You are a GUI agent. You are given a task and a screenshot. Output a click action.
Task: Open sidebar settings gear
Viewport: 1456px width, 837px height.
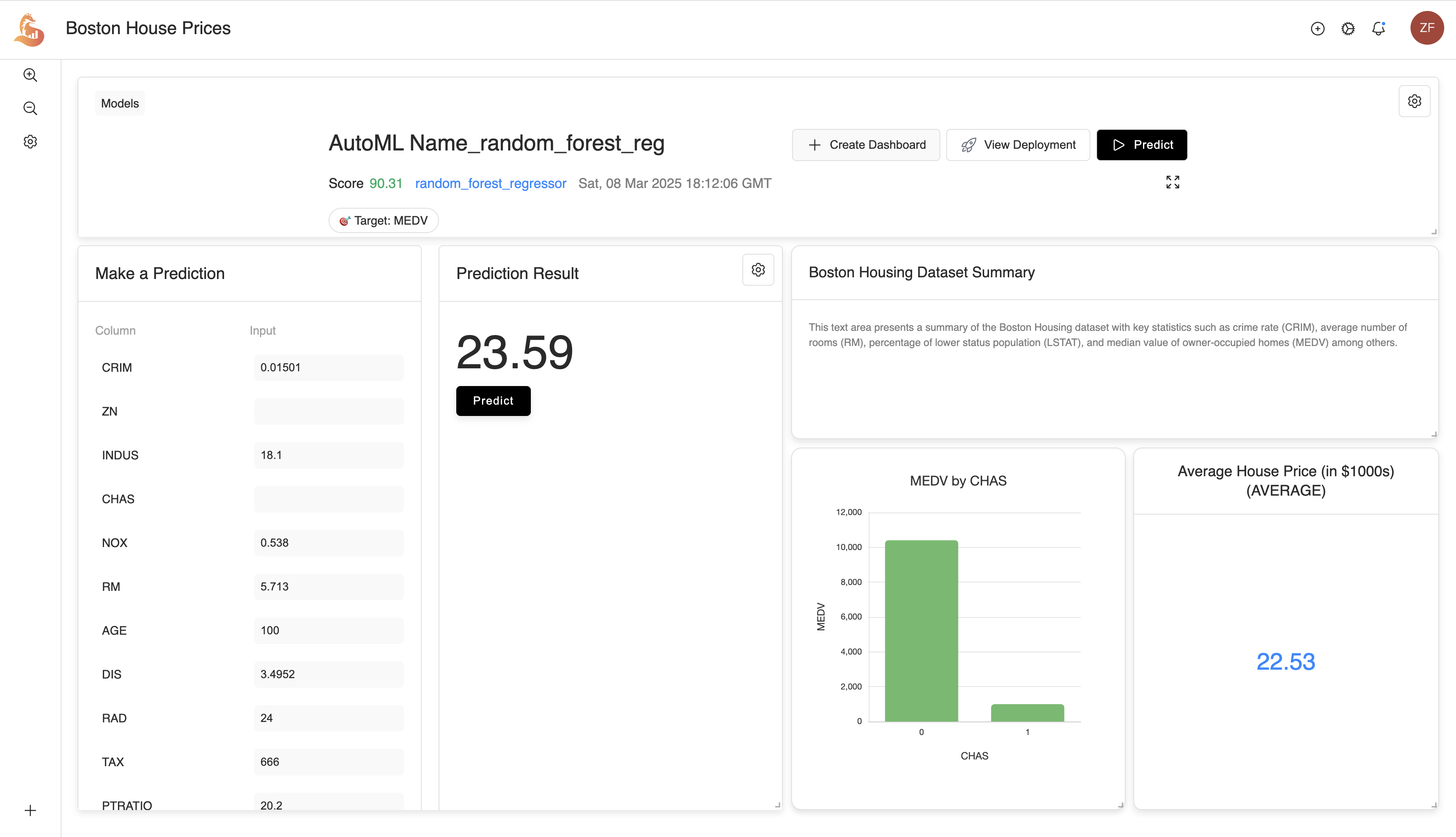click(30, 142)
